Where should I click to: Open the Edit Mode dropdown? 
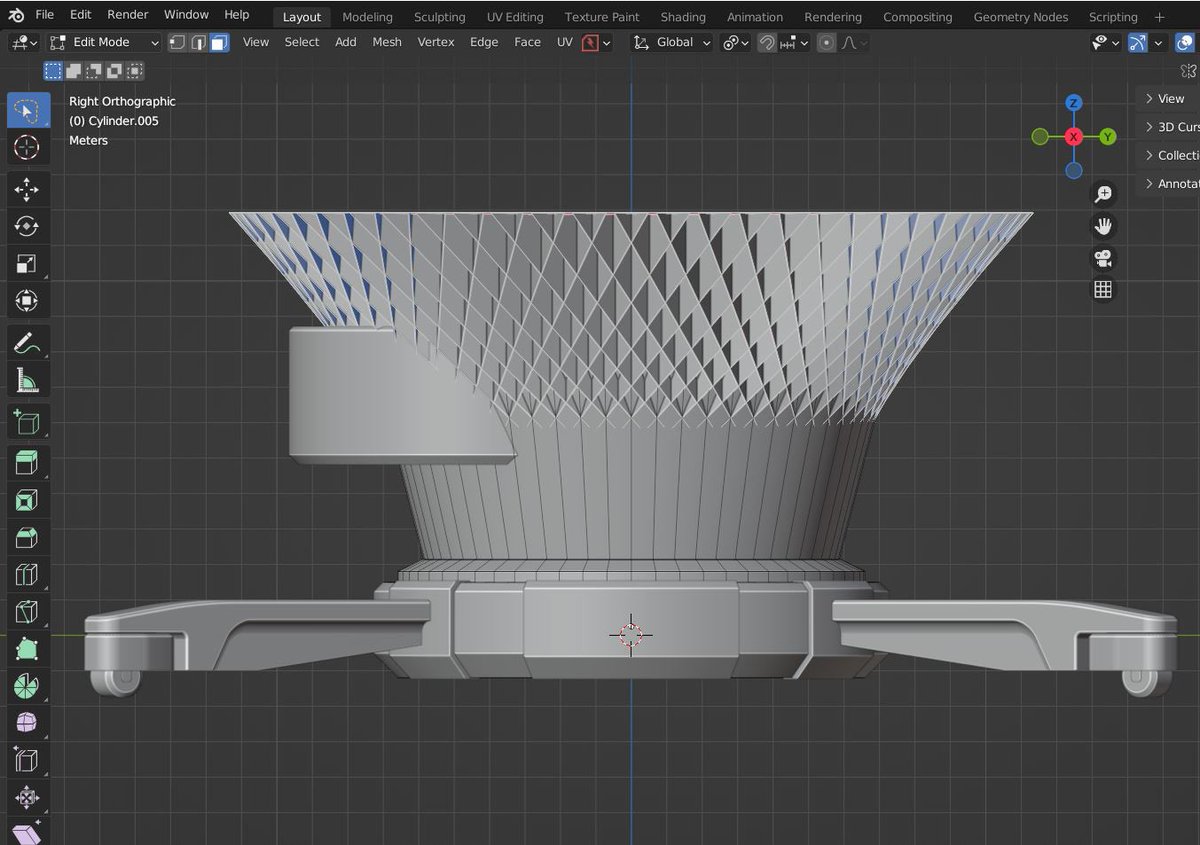(x=104, y=42)
